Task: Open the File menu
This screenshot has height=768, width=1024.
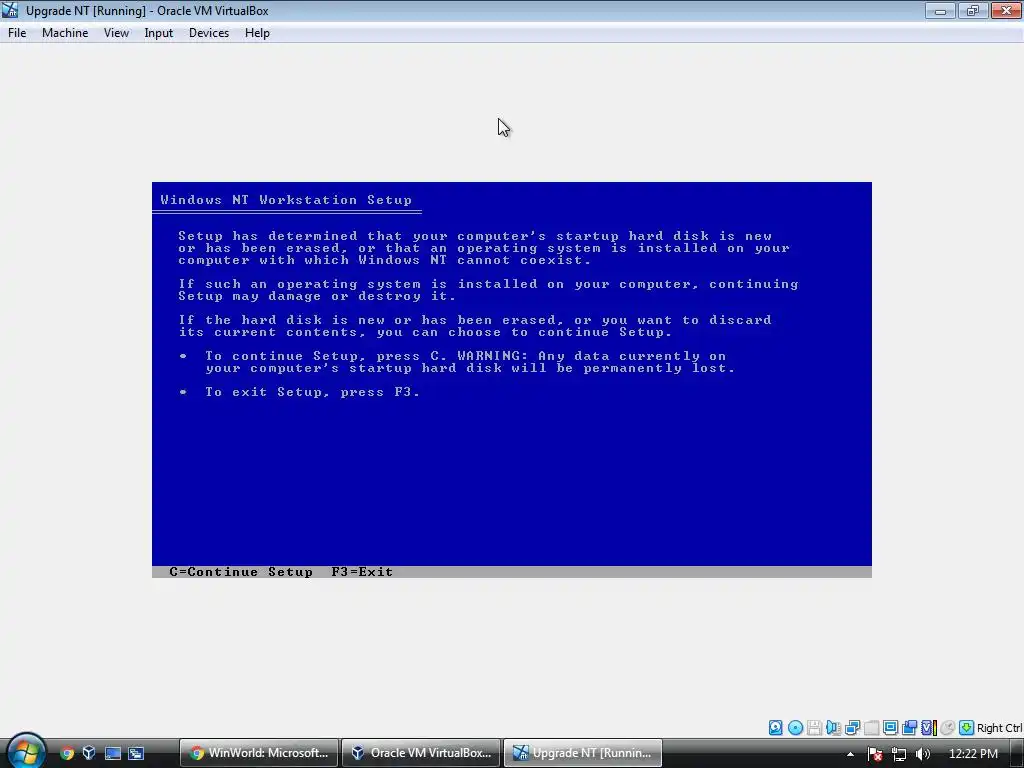Action: pyautogui.click(x=17, y=33)
